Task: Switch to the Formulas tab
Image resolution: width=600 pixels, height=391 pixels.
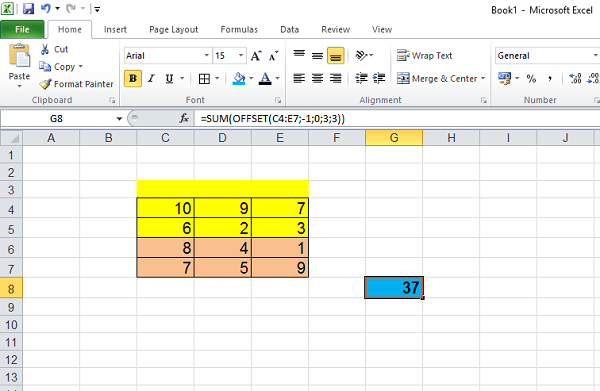Action: 239,29
